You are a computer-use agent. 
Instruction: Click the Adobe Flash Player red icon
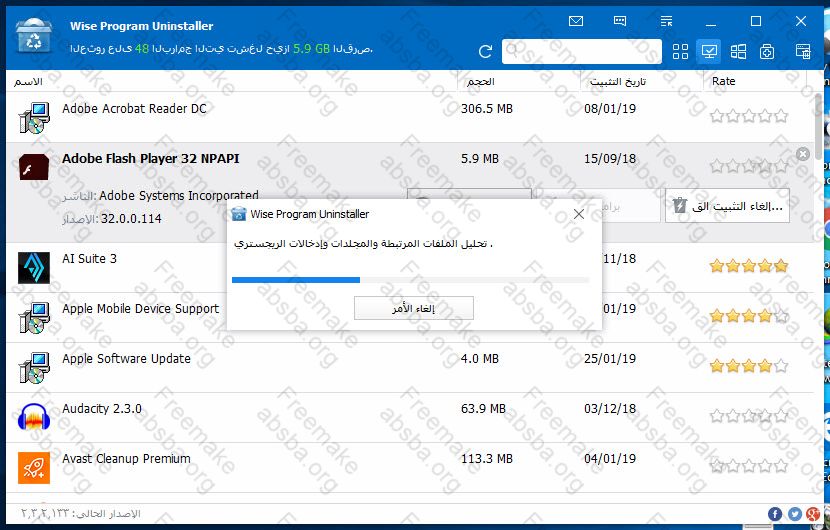point(34,167)
